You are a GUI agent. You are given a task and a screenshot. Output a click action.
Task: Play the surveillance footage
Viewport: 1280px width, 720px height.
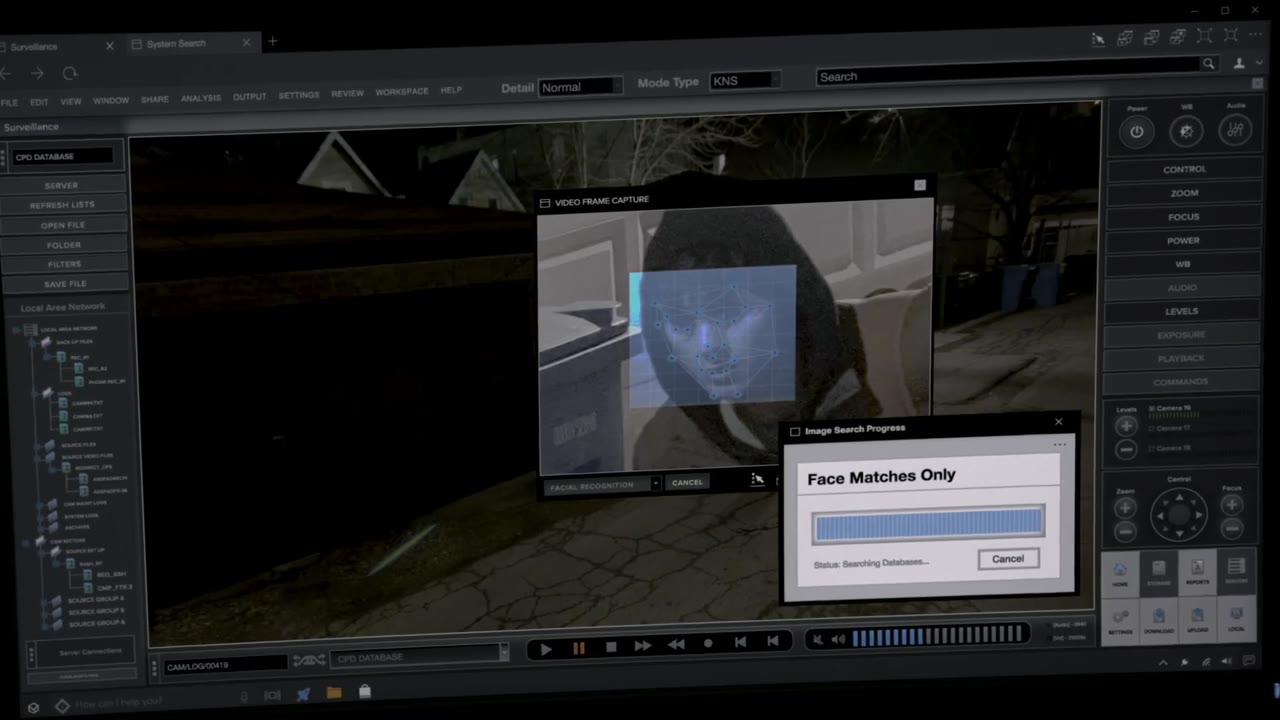click(x=545, y=648)
